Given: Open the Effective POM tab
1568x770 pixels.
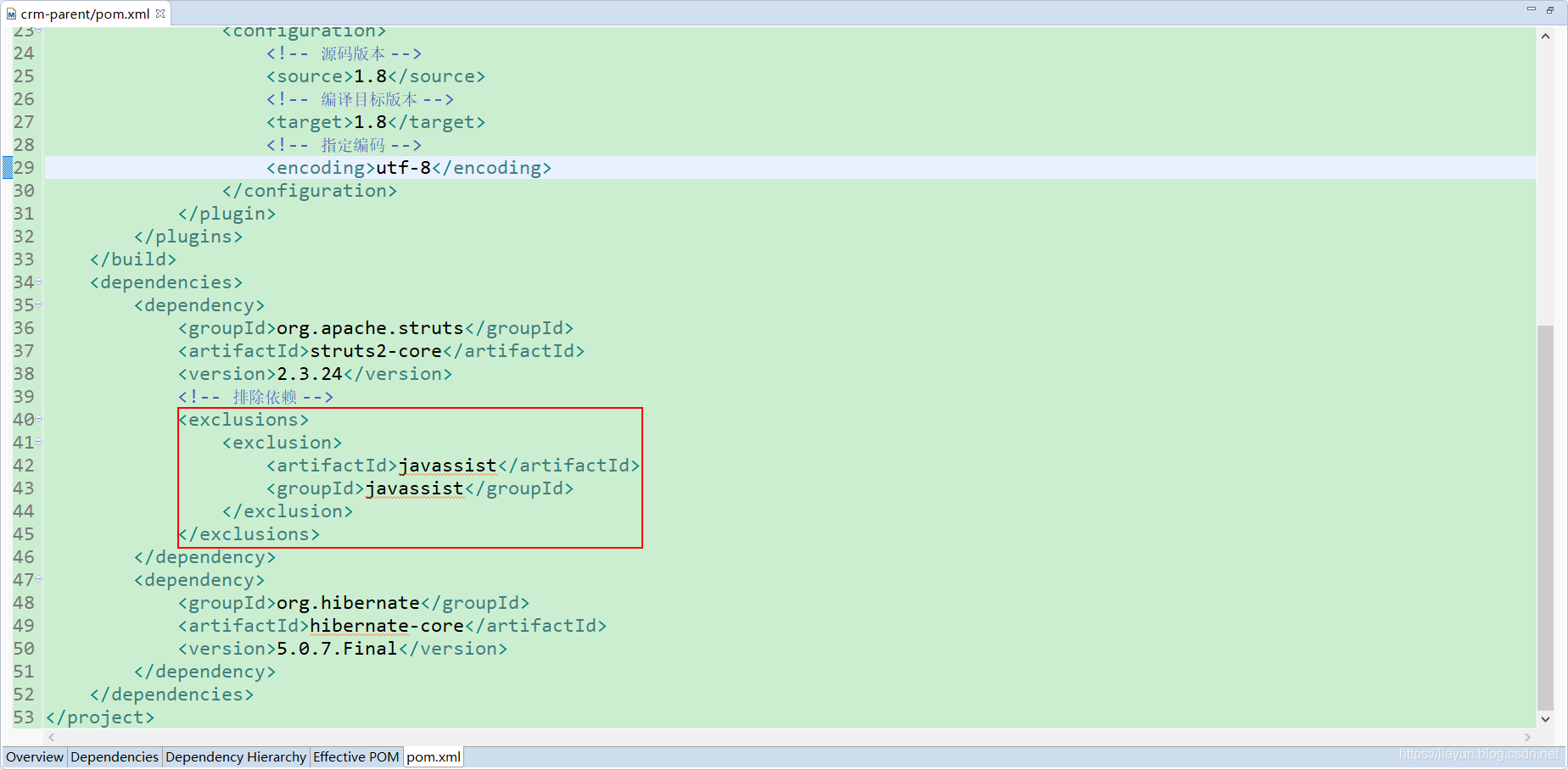Looking at the screenshot, I should click(x=356, y=756).
